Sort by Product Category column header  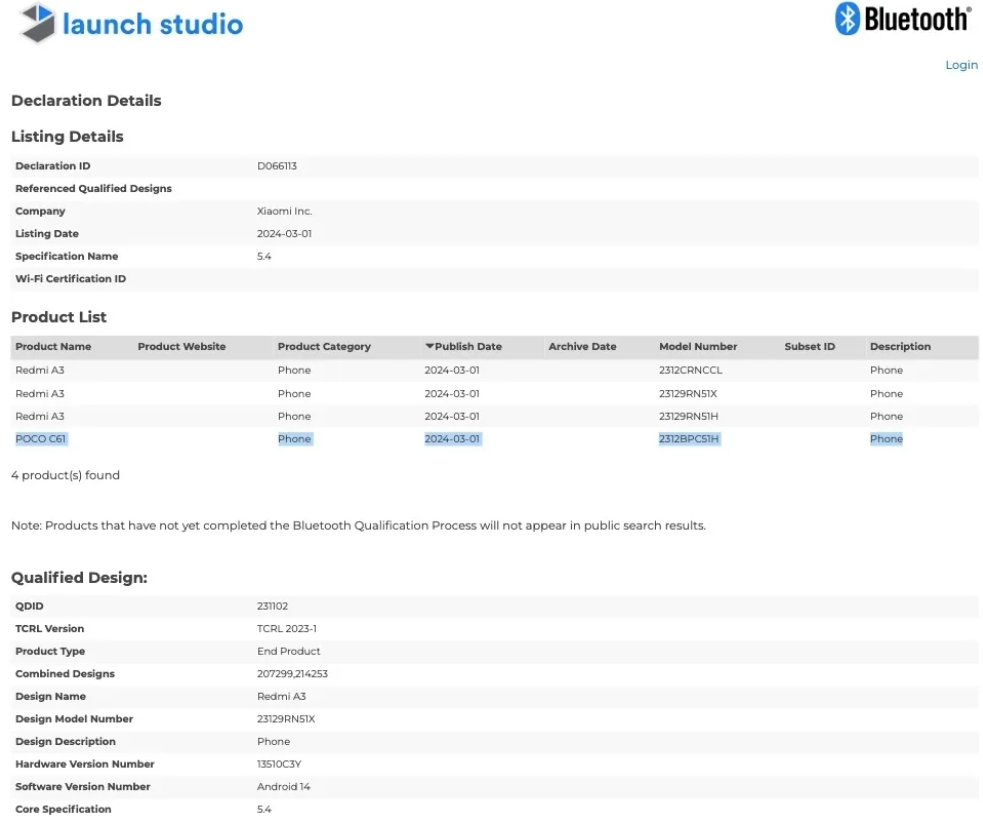coord(324,347)
